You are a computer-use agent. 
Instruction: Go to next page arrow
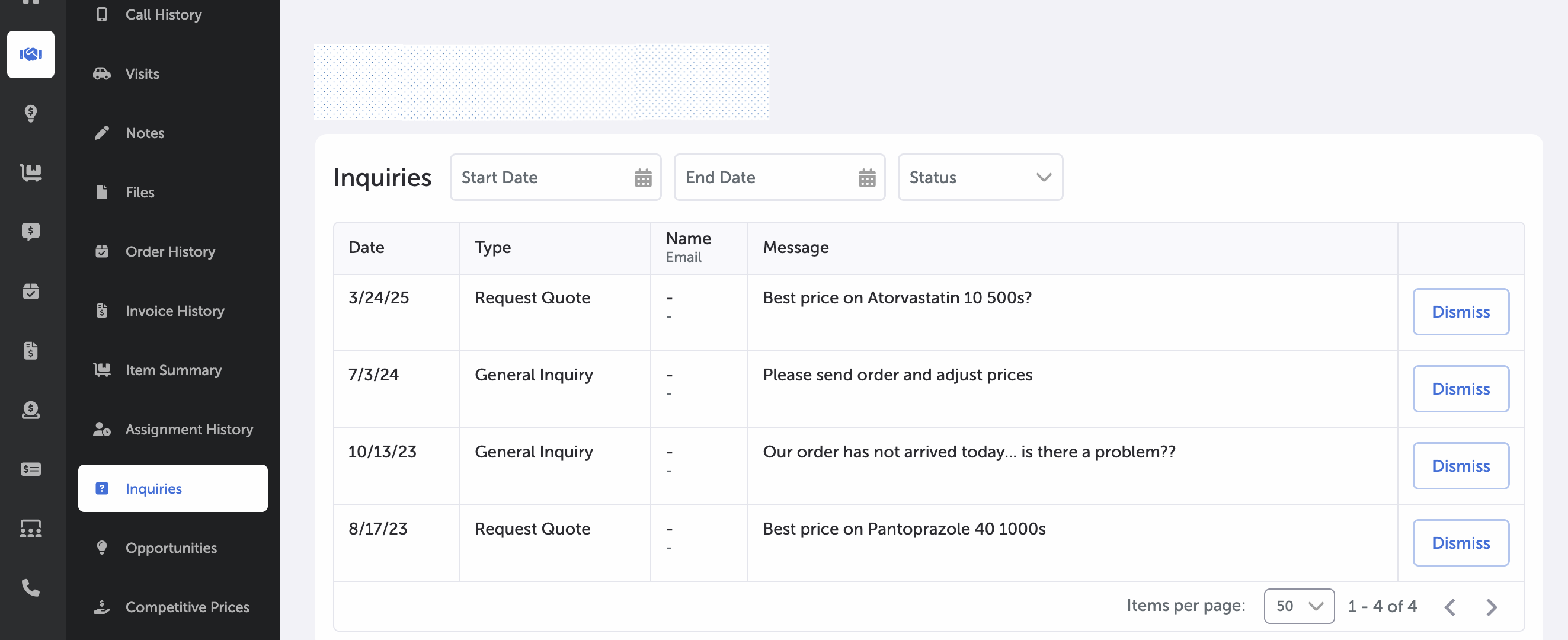point(1491,606)
